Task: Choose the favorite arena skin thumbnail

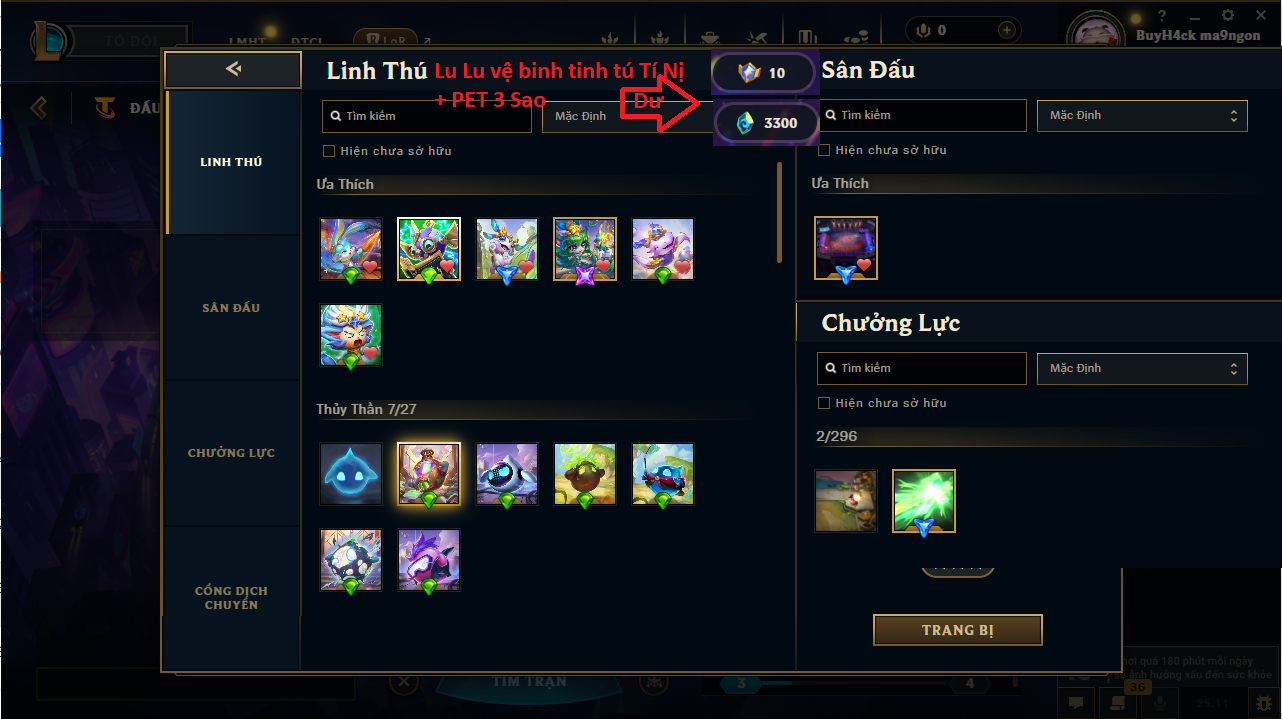Action: 846,248
